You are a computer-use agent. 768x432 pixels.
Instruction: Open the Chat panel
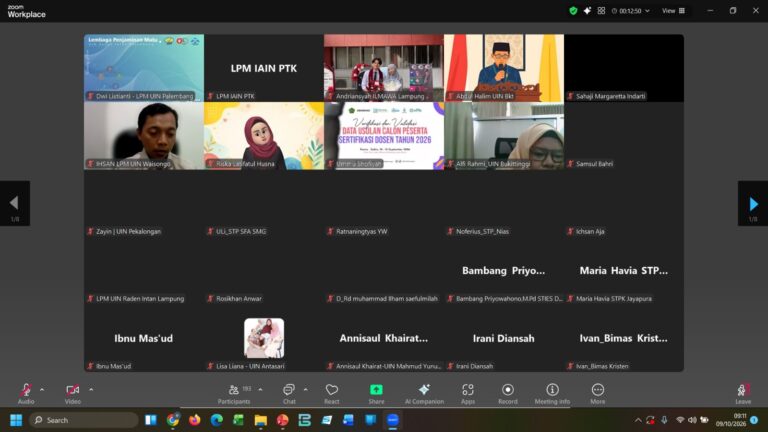coord(289,394)
